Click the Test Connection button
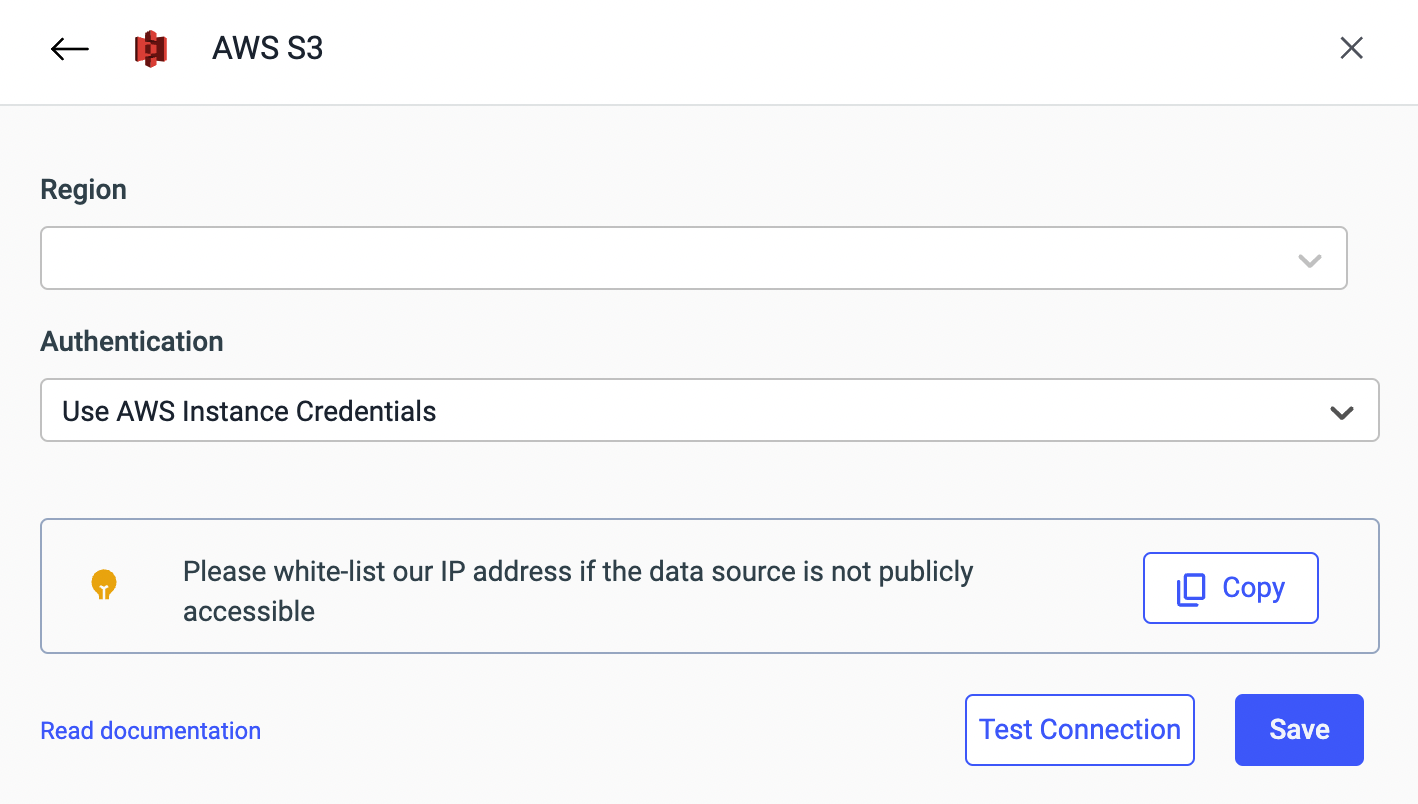Image resolution: width=1418 pixels, height=804 pixels. [1079, 730]
